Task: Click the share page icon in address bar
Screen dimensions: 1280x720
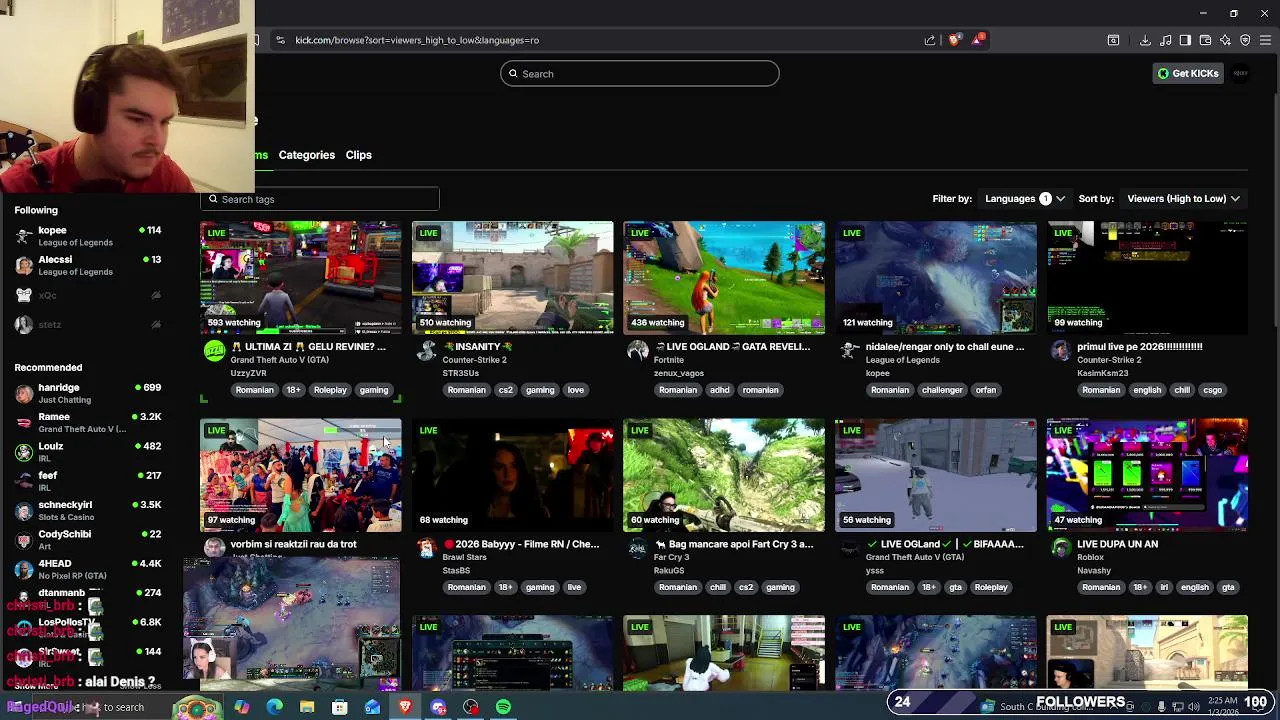Action: pos(930,40)
